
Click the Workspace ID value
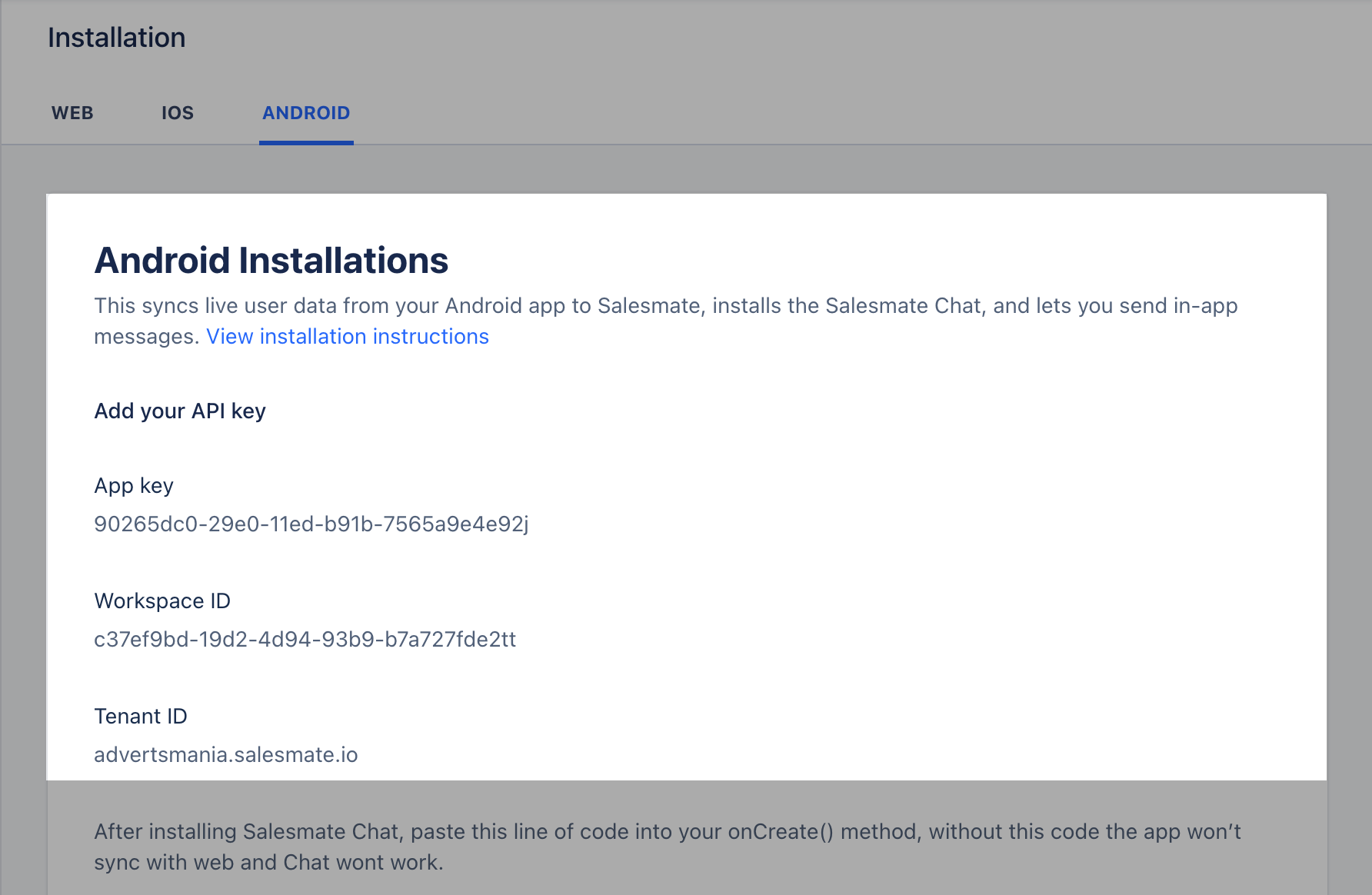tap(305, 640)
